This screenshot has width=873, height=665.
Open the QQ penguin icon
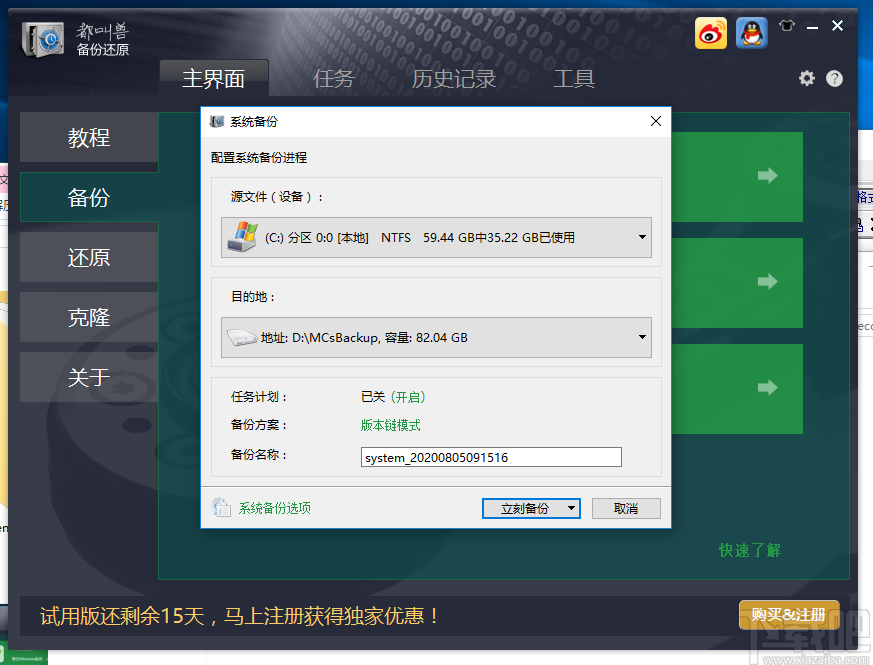click(x=752, y=33)
